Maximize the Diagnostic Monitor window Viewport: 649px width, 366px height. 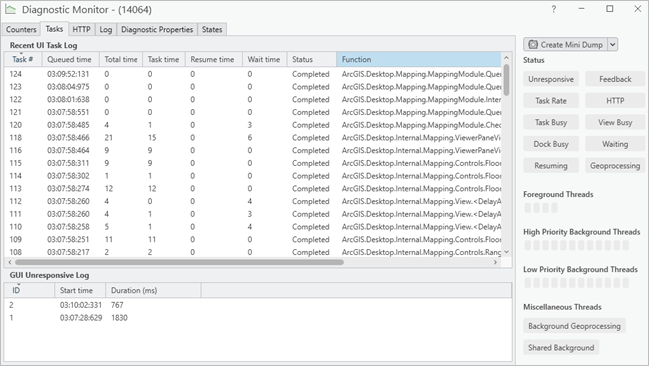[610, 9]
